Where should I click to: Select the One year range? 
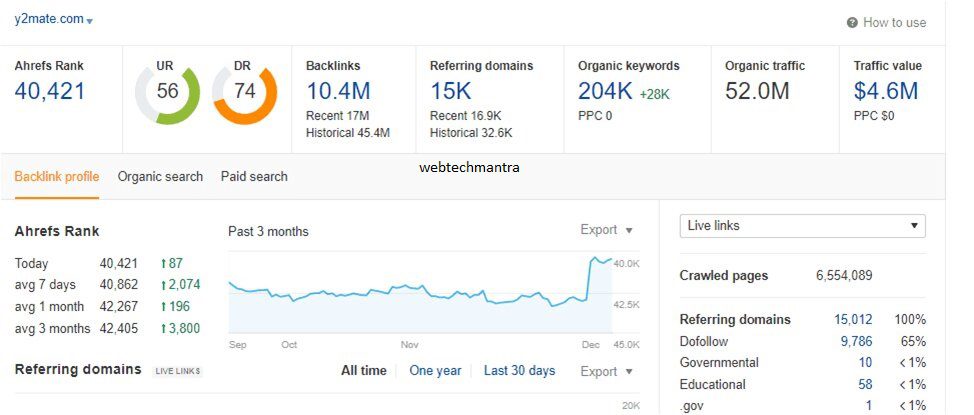coord(435,371)
